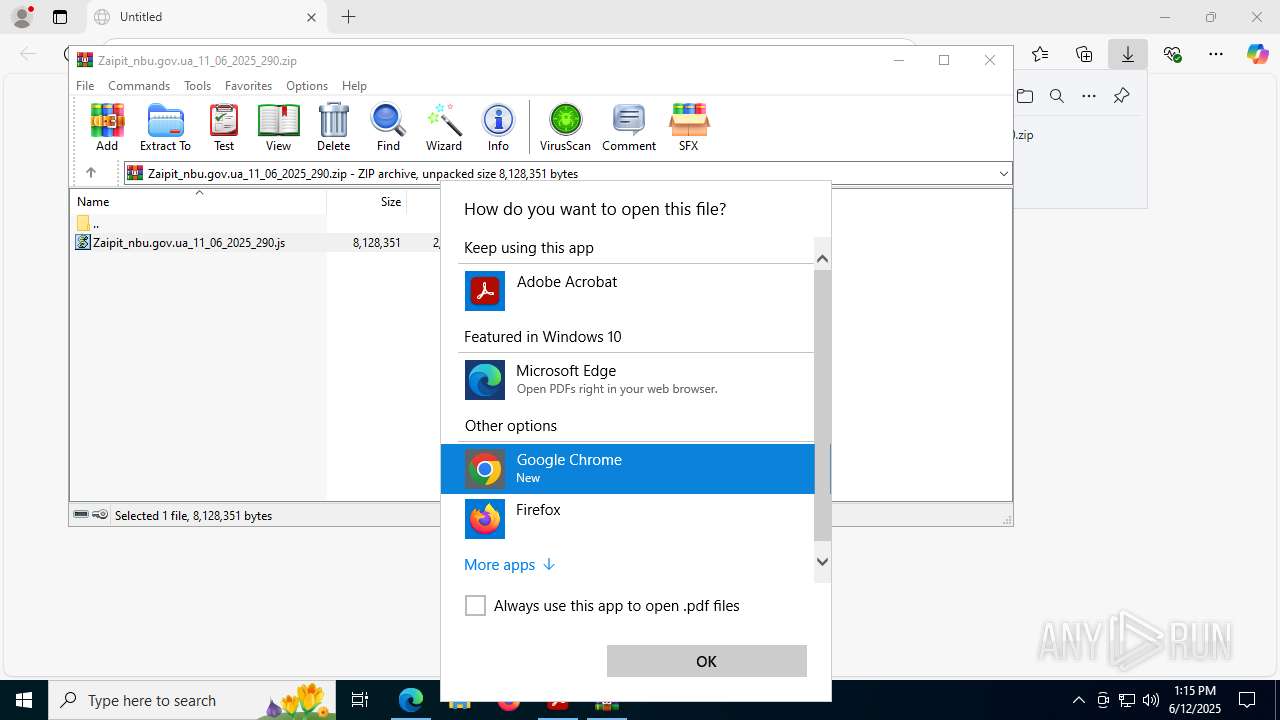Start VirusScan on the archive
This screenshot has height=720, width=1280.
point(565,127)
